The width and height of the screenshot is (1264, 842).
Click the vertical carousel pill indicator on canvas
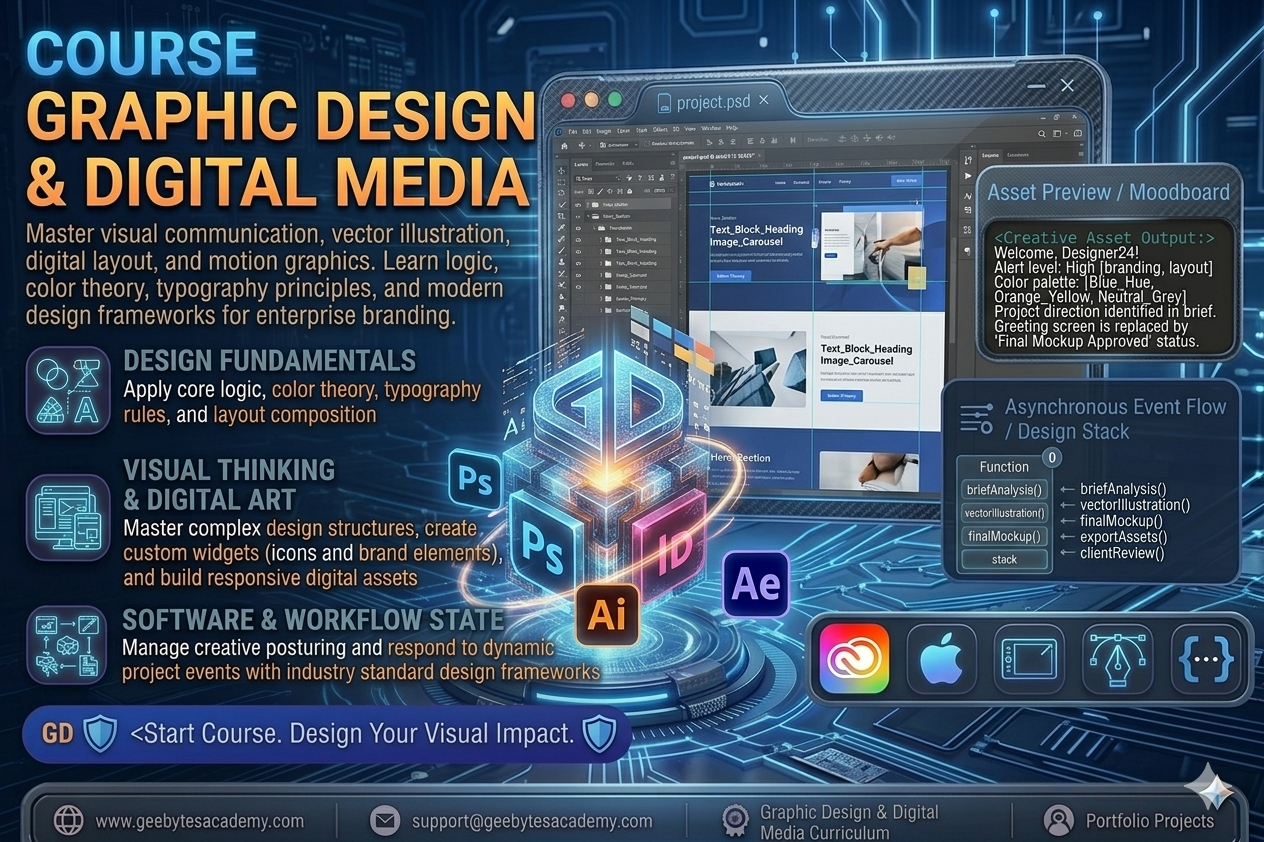[815, 238]
